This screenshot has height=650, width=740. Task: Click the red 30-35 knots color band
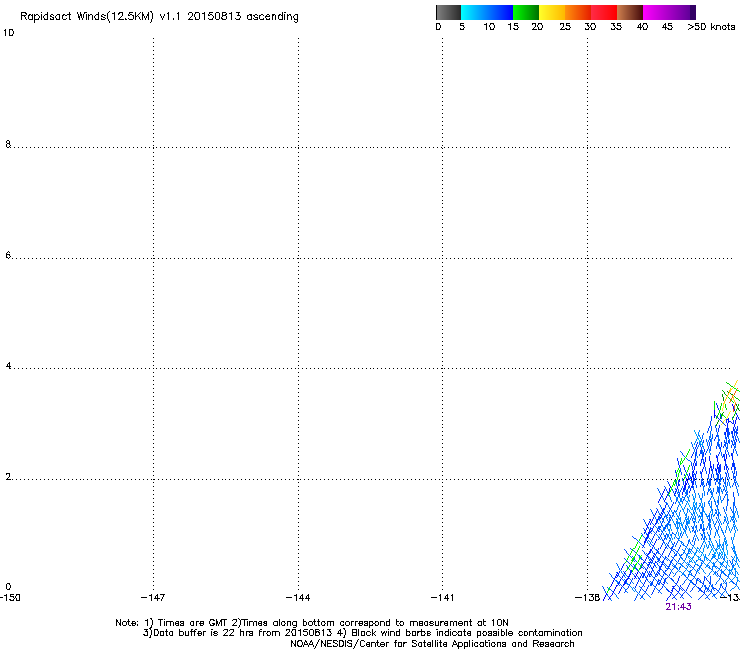pos(604,12)
